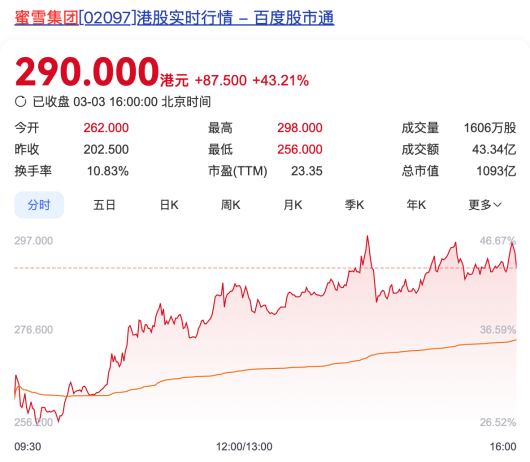
Task: Click the percent change +43.21%
Action: (x=281, y=80)
